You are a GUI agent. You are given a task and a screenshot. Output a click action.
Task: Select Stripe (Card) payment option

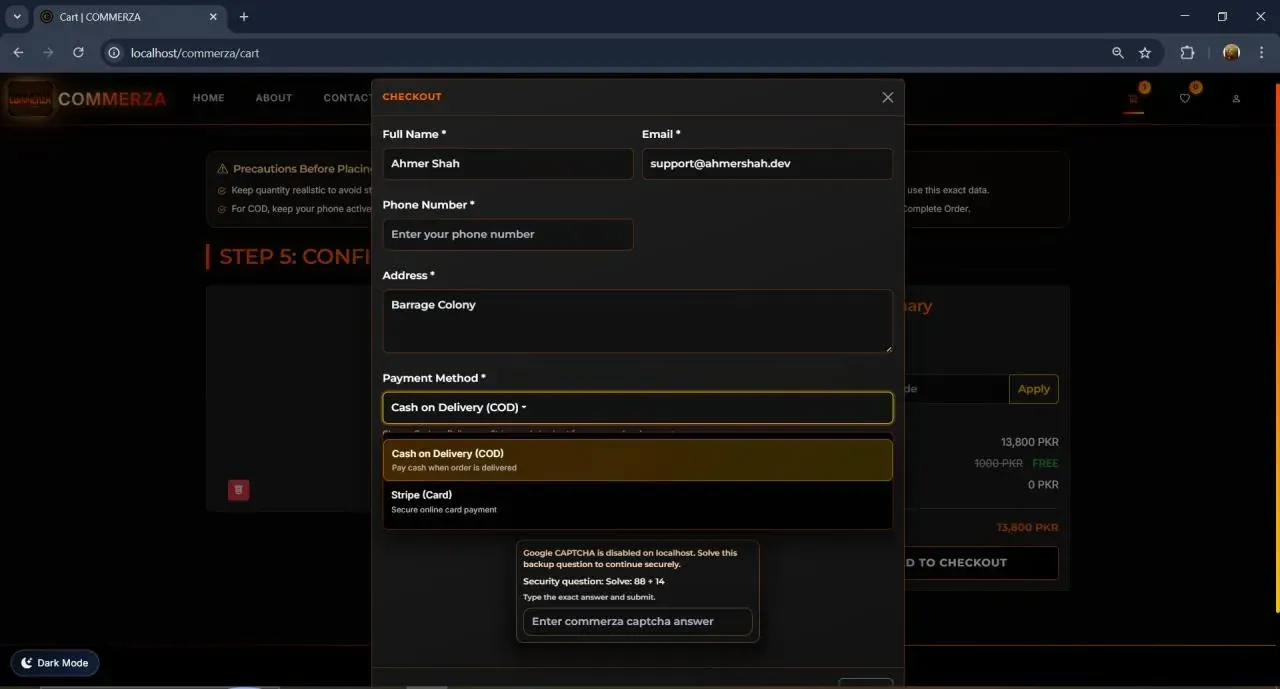(x=637, y=501)
